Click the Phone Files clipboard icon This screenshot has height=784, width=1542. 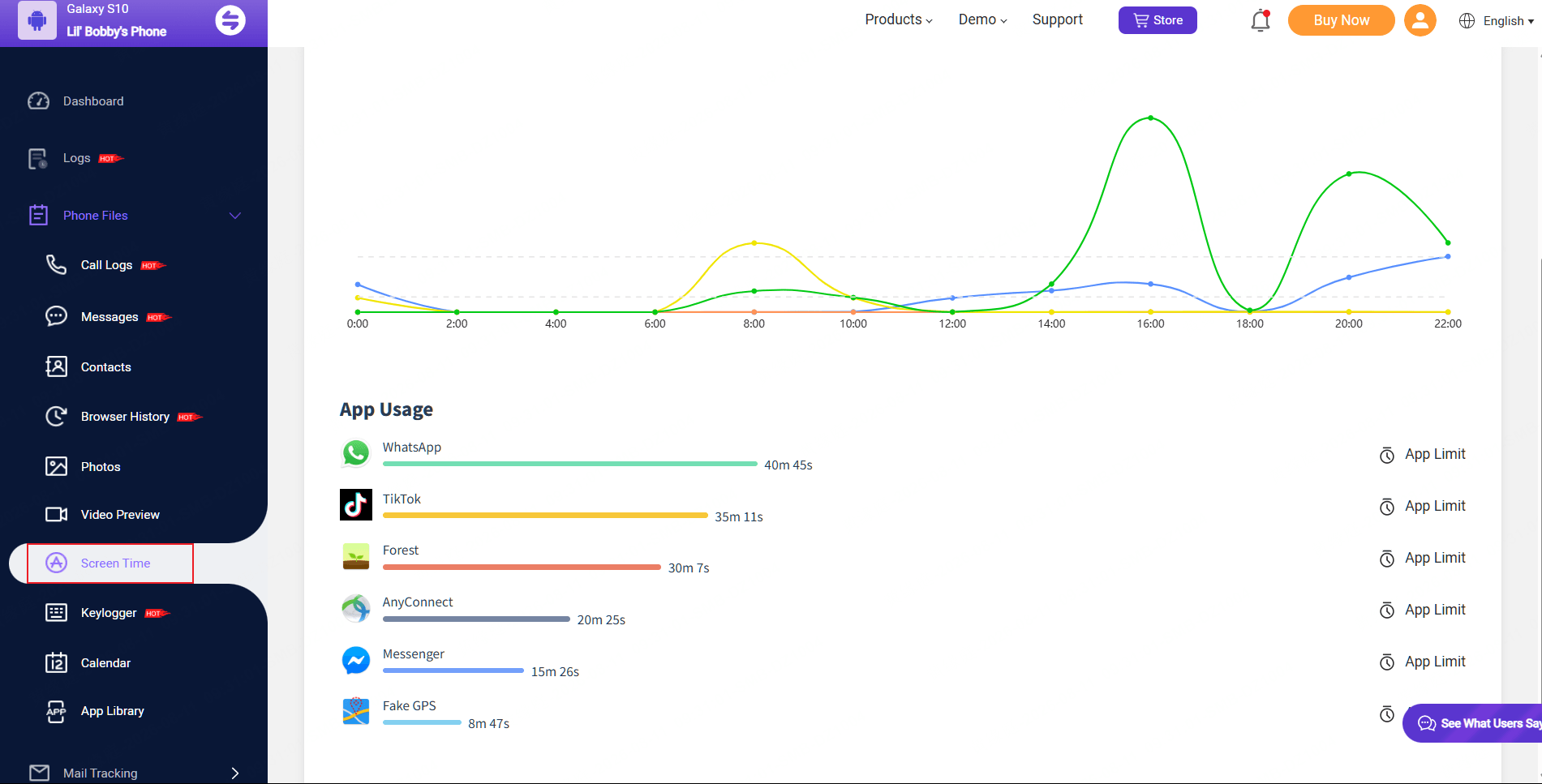(38, 215)
